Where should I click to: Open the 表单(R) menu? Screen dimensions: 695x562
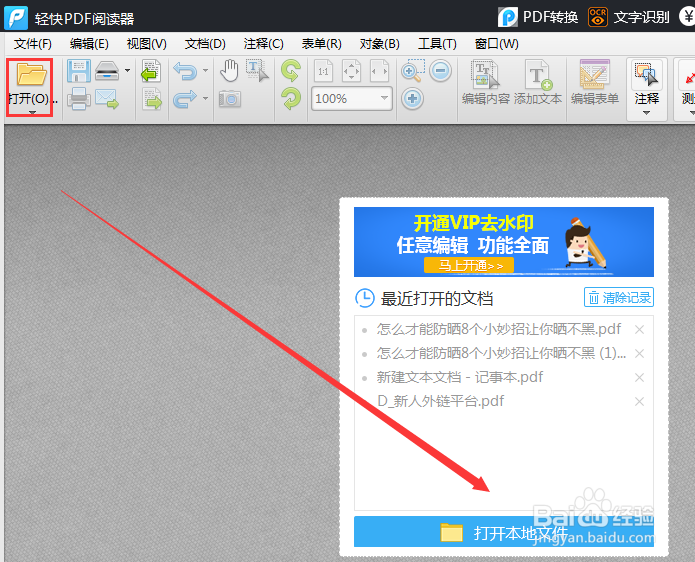322,44
